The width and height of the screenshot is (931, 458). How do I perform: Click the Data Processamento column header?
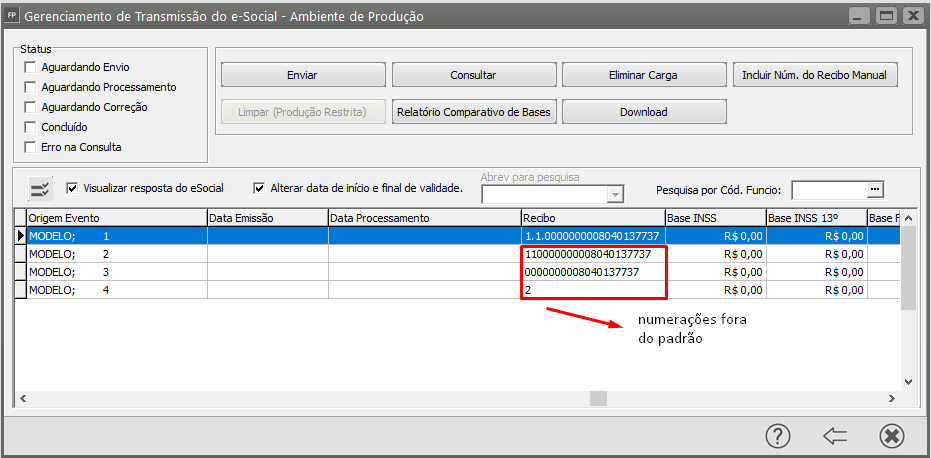tap(425, 218)
